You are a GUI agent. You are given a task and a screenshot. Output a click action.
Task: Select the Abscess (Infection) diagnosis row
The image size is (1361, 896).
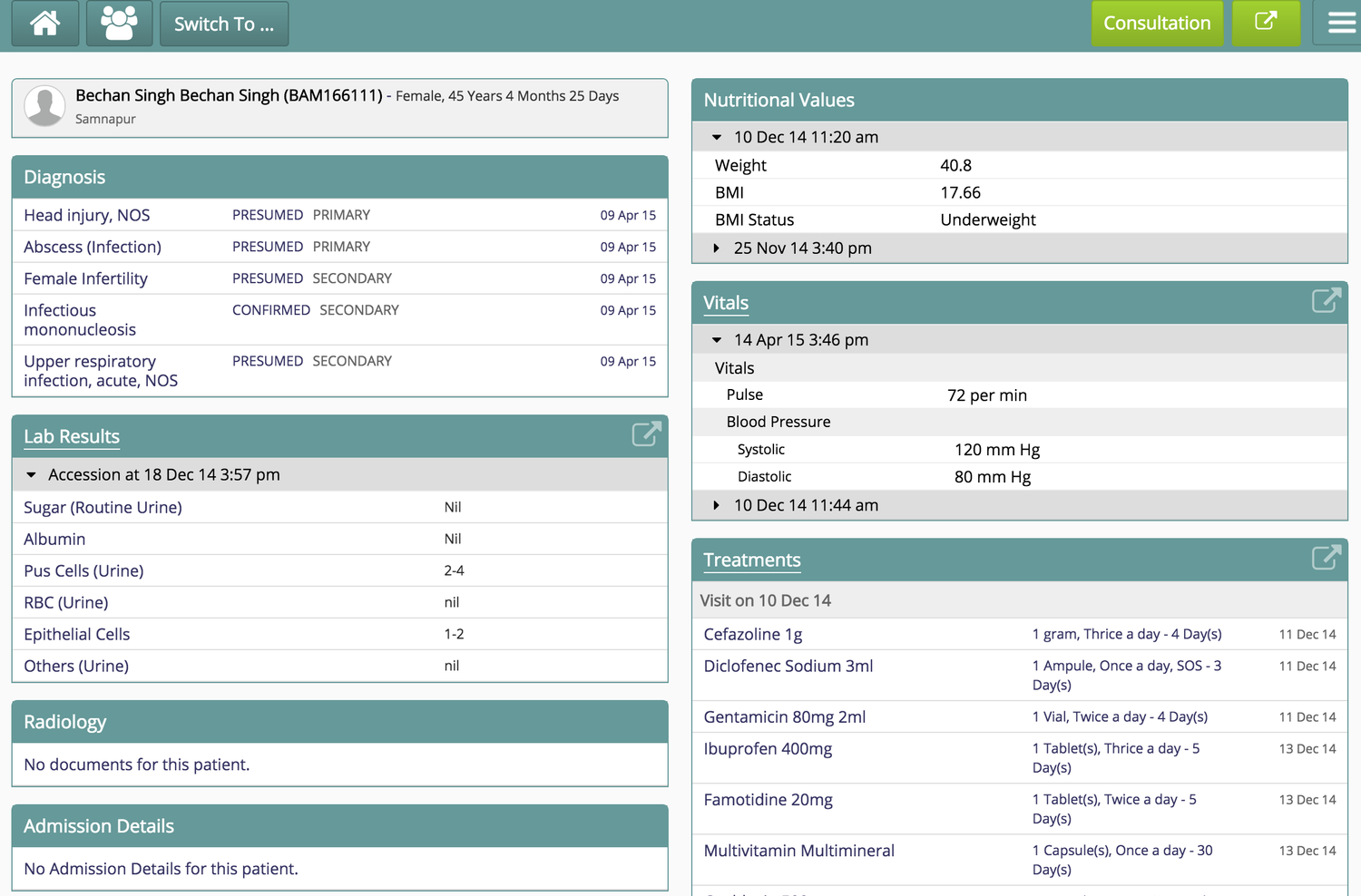[x=339, y=247]
